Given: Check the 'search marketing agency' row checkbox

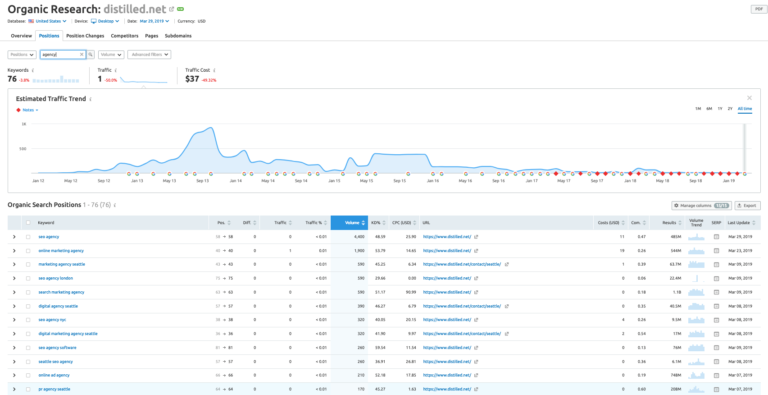Looking at the screenshot, I should click(x=28, y=292).
